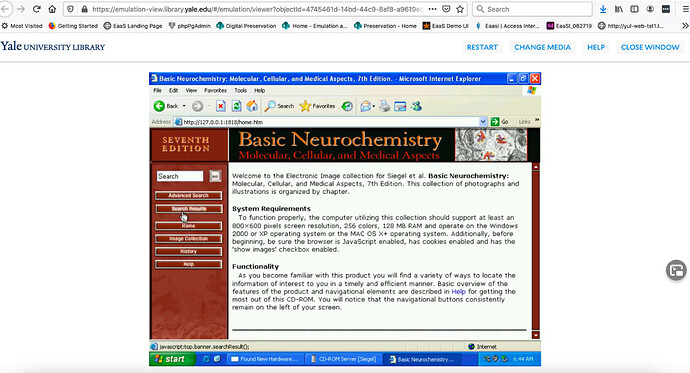690x373 pixels.
Task: Click scroll up arrow of content pane
Action: tap(536, 167)
